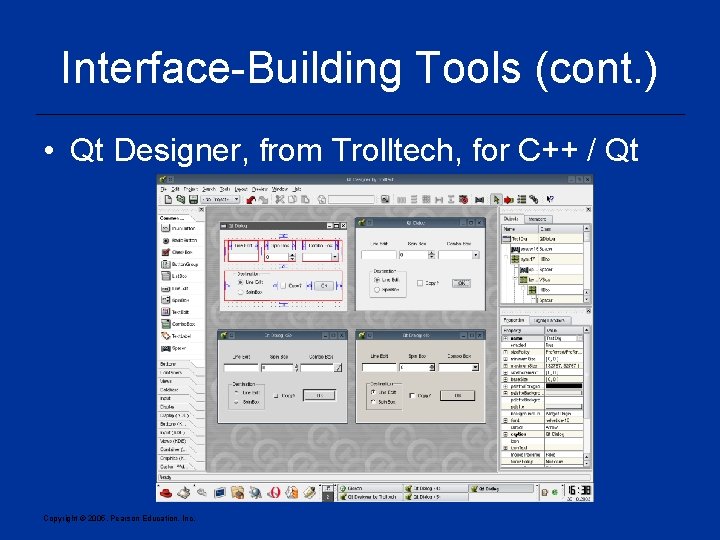Select Line Edit radio in beige preview dialog

(373, 392)
